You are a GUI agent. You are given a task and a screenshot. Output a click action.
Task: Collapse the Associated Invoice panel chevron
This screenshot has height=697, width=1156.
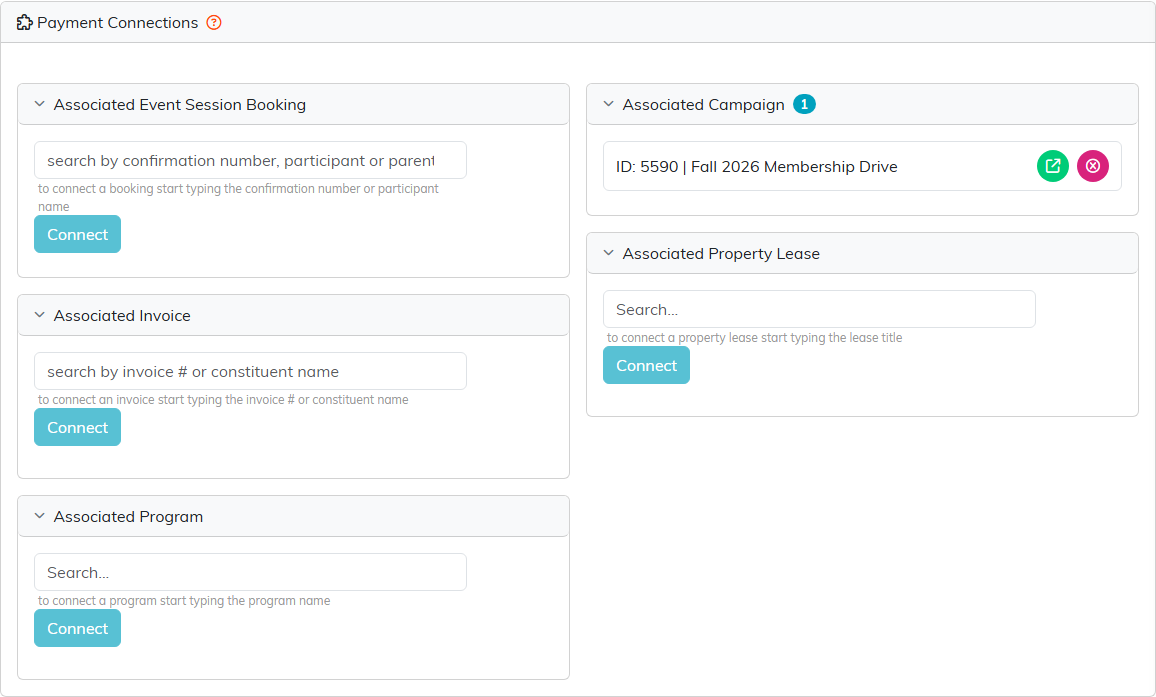point(40,315)
